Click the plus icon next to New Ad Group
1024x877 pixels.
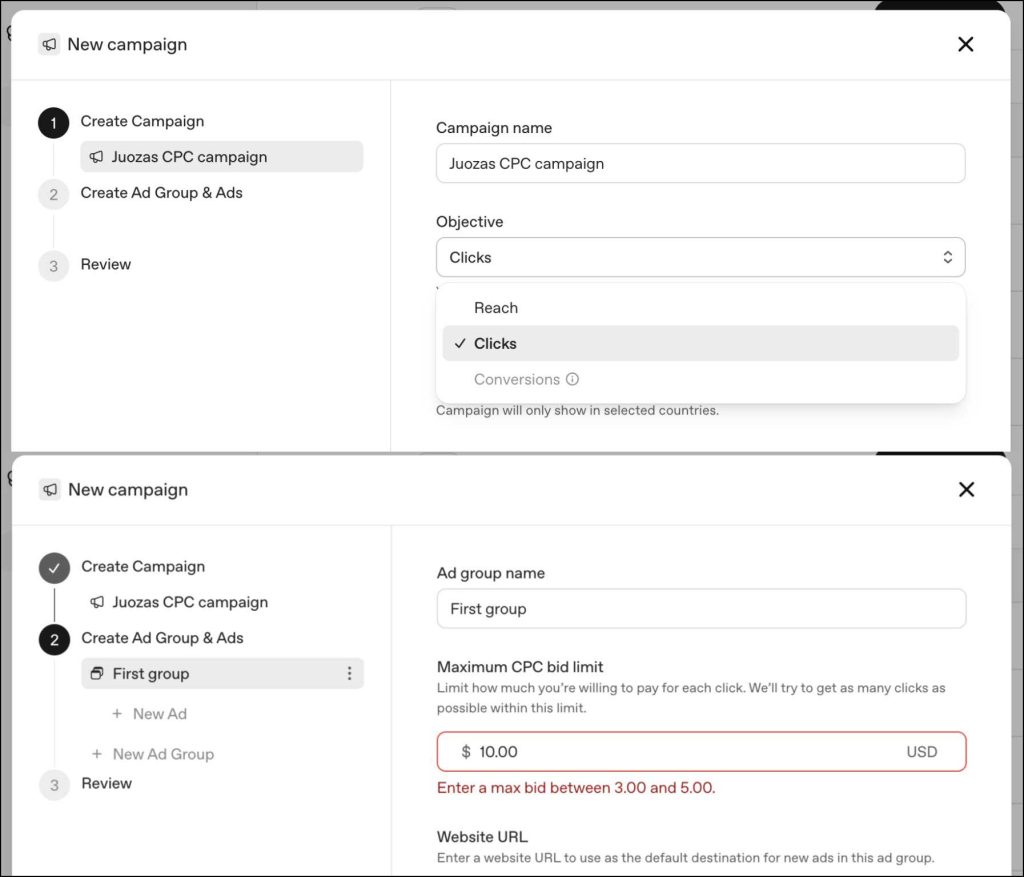[97, 754]
